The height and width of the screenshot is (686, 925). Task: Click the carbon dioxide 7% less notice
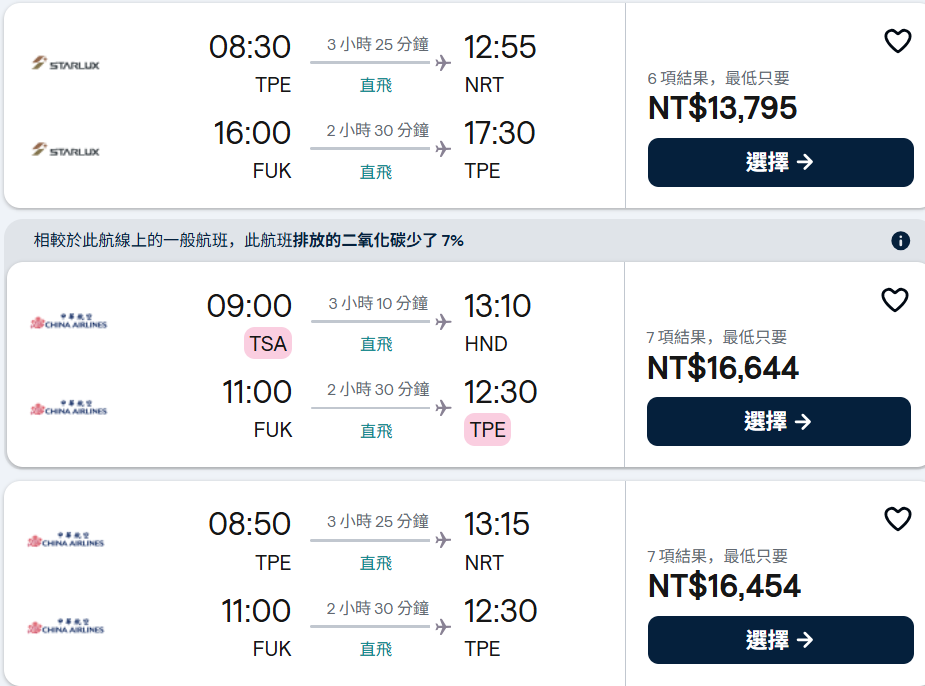pos(249,241)
